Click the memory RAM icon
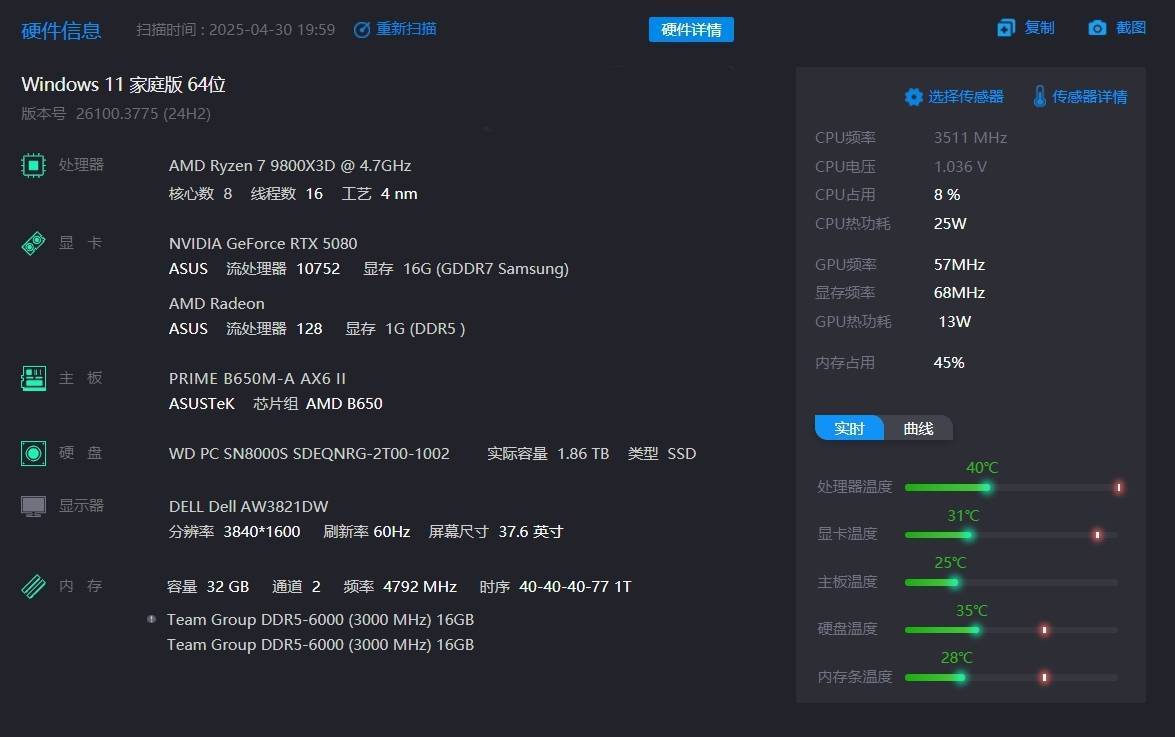The width and height of the screenshot is (1175, 737). point(34,586)
